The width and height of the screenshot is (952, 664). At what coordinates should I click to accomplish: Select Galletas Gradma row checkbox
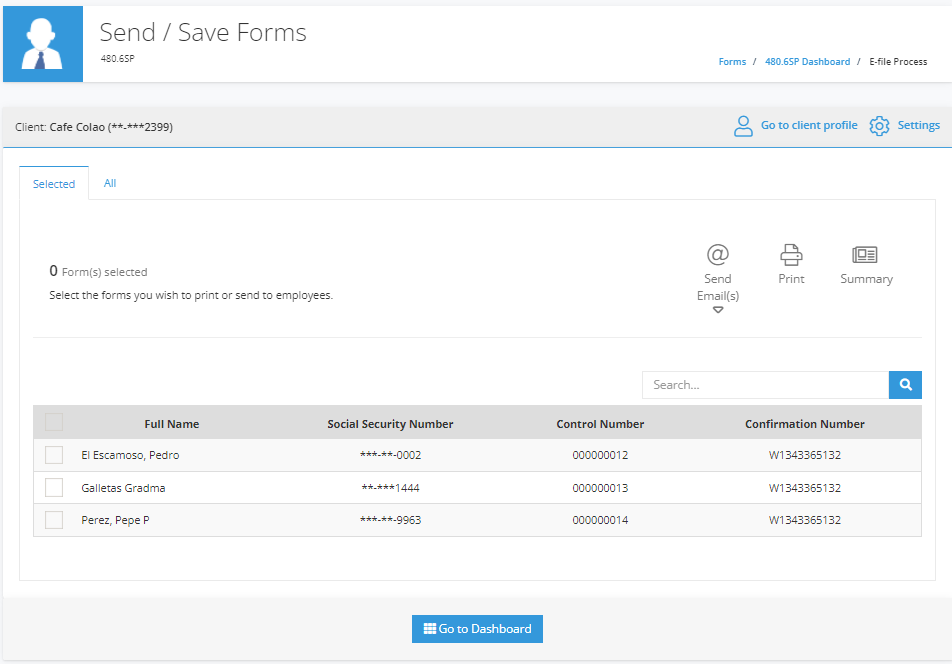coord(54,487)
